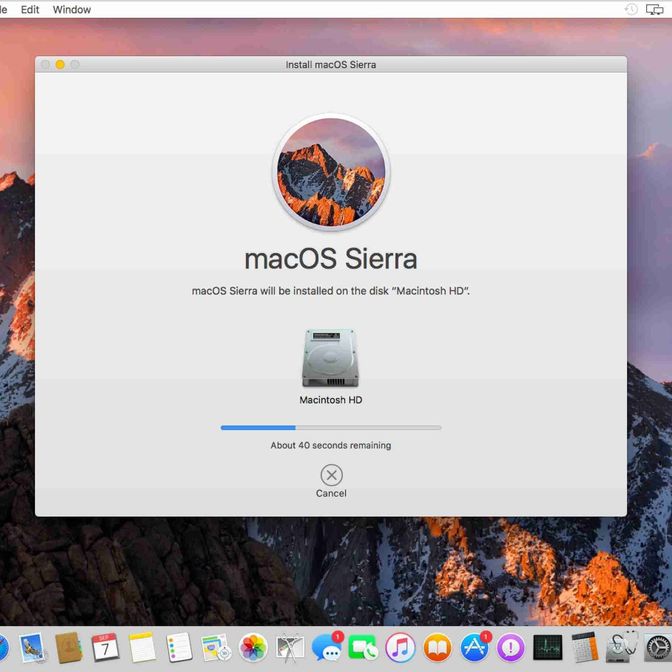
Task: Open Feedback Assistant in the Dock
Action: pyautogui.click(x=511, y=648)
